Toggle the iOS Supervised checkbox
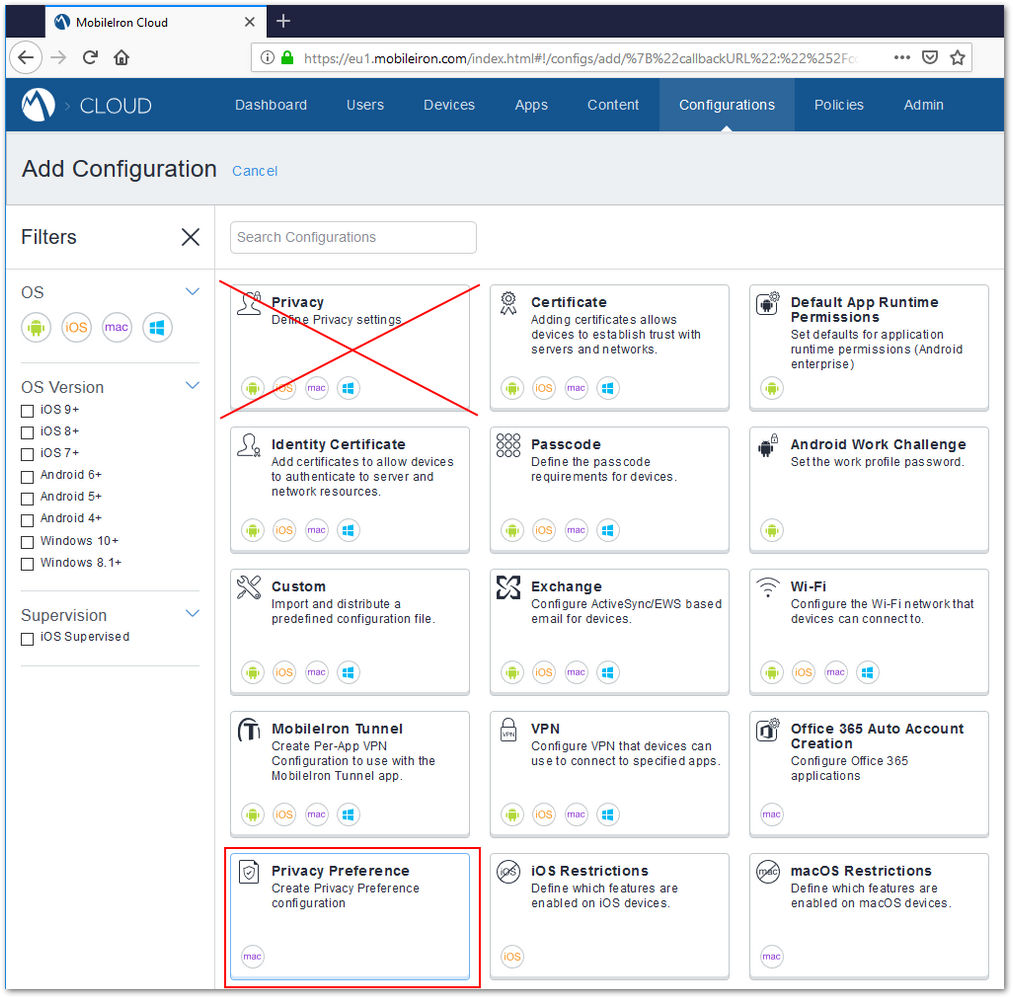Image resolution: width=1013 pixels, height=998 pixels. coord(27,639)
